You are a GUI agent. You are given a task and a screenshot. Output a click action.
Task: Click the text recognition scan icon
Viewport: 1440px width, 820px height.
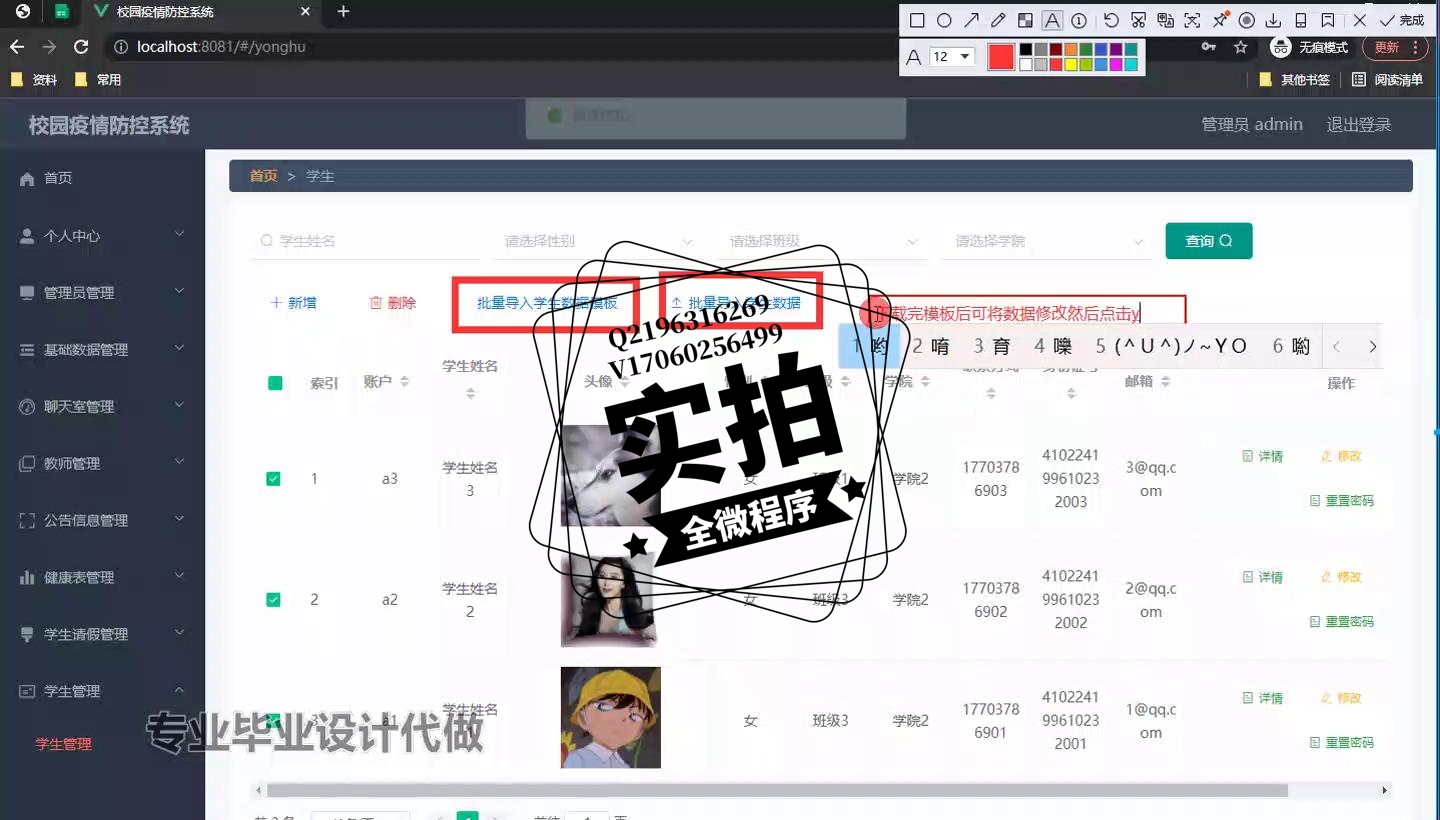1192,20
